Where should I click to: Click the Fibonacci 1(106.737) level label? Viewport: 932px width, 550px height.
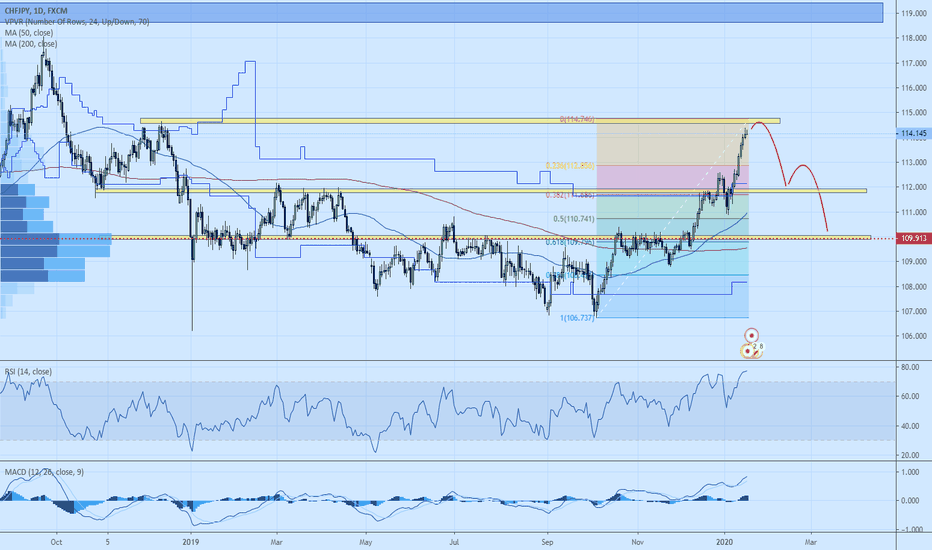coord(577,318)
